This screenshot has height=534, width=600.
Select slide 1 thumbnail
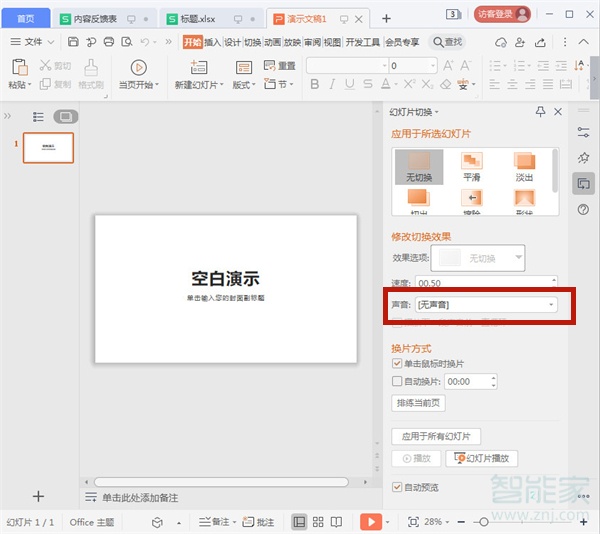(48, 148)
